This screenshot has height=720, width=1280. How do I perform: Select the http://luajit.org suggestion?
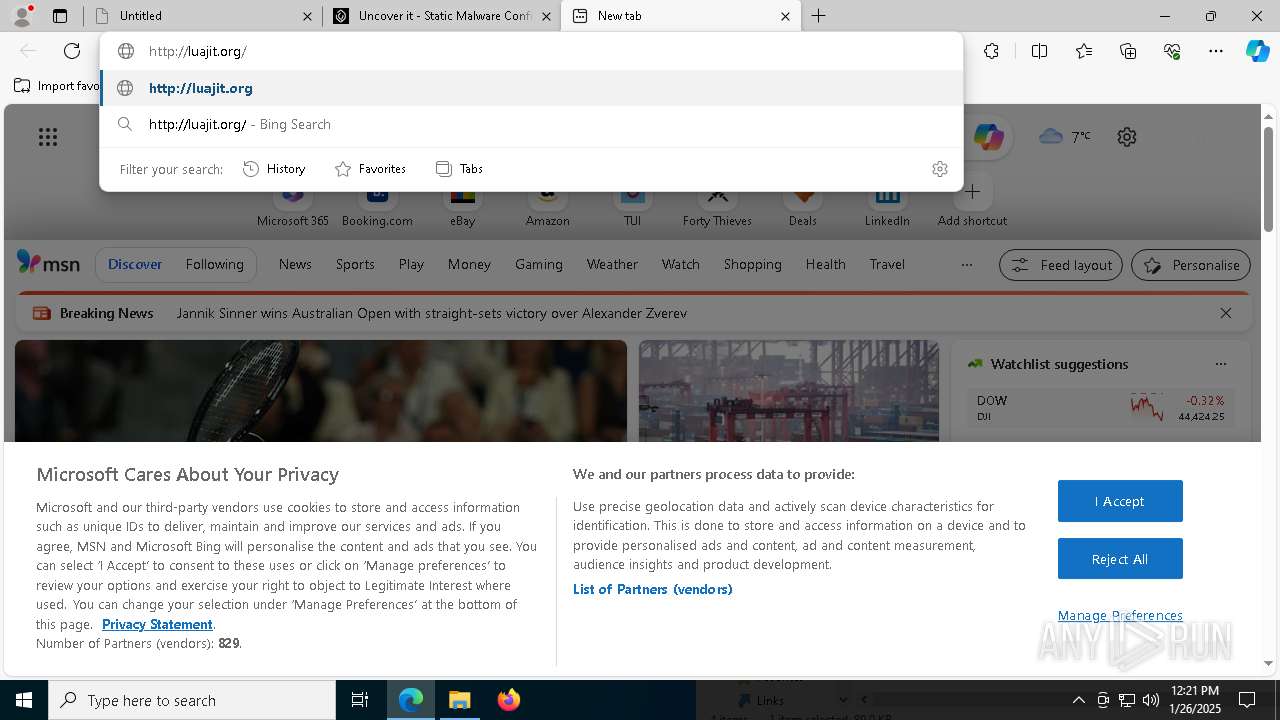531,88
